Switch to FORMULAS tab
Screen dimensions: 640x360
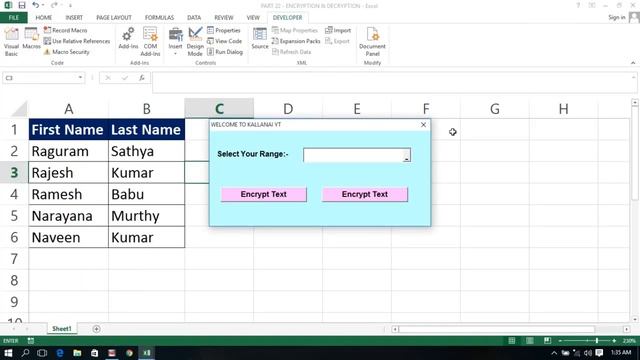(x=159, y=18)
